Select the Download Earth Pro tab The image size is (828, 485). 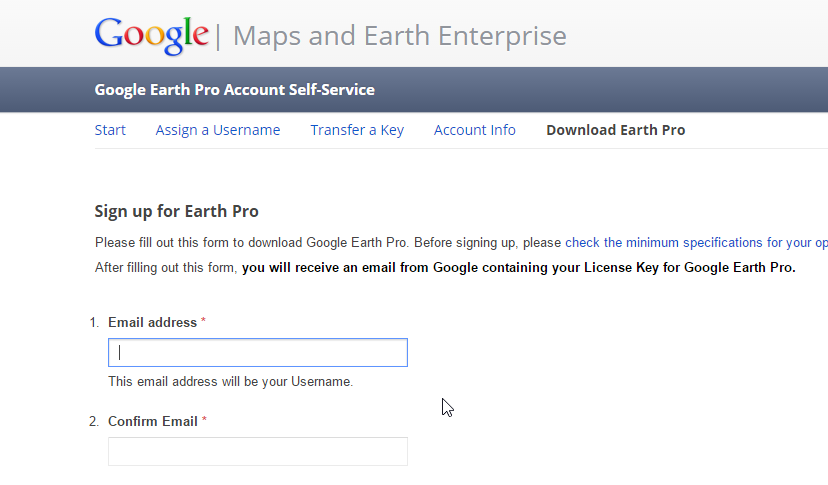615,130
